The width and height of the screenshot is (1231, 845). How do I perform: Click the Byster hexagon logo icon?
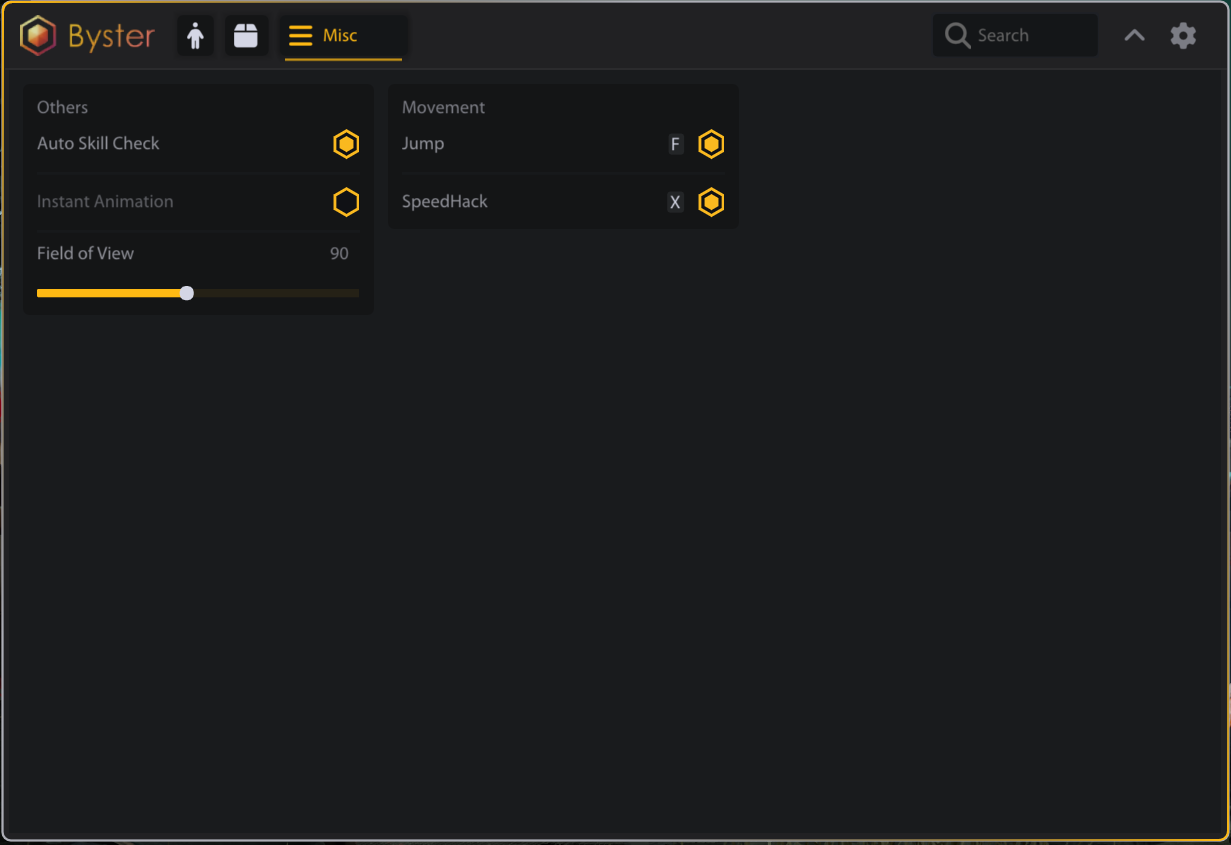coord(38,36)
